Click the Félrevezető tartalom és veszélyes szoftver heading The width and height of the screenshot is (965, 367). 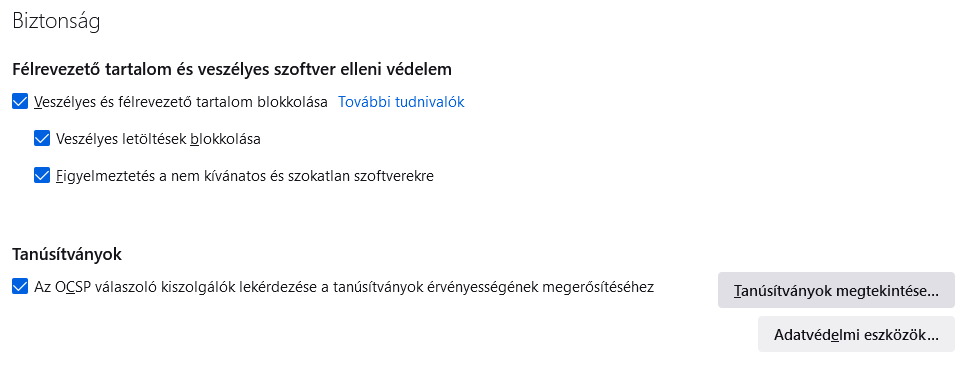[232, 69]
